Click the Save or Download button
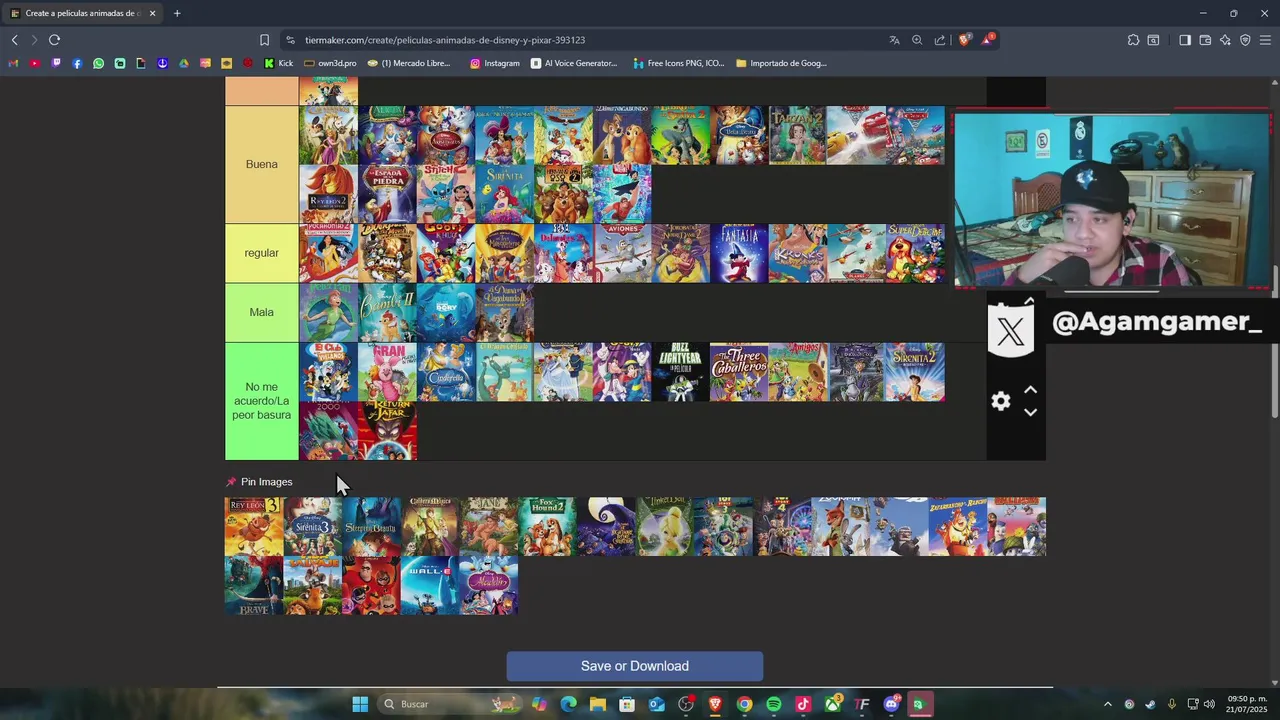The height and width of the screenshot is (720, 1280). point(635,666)
